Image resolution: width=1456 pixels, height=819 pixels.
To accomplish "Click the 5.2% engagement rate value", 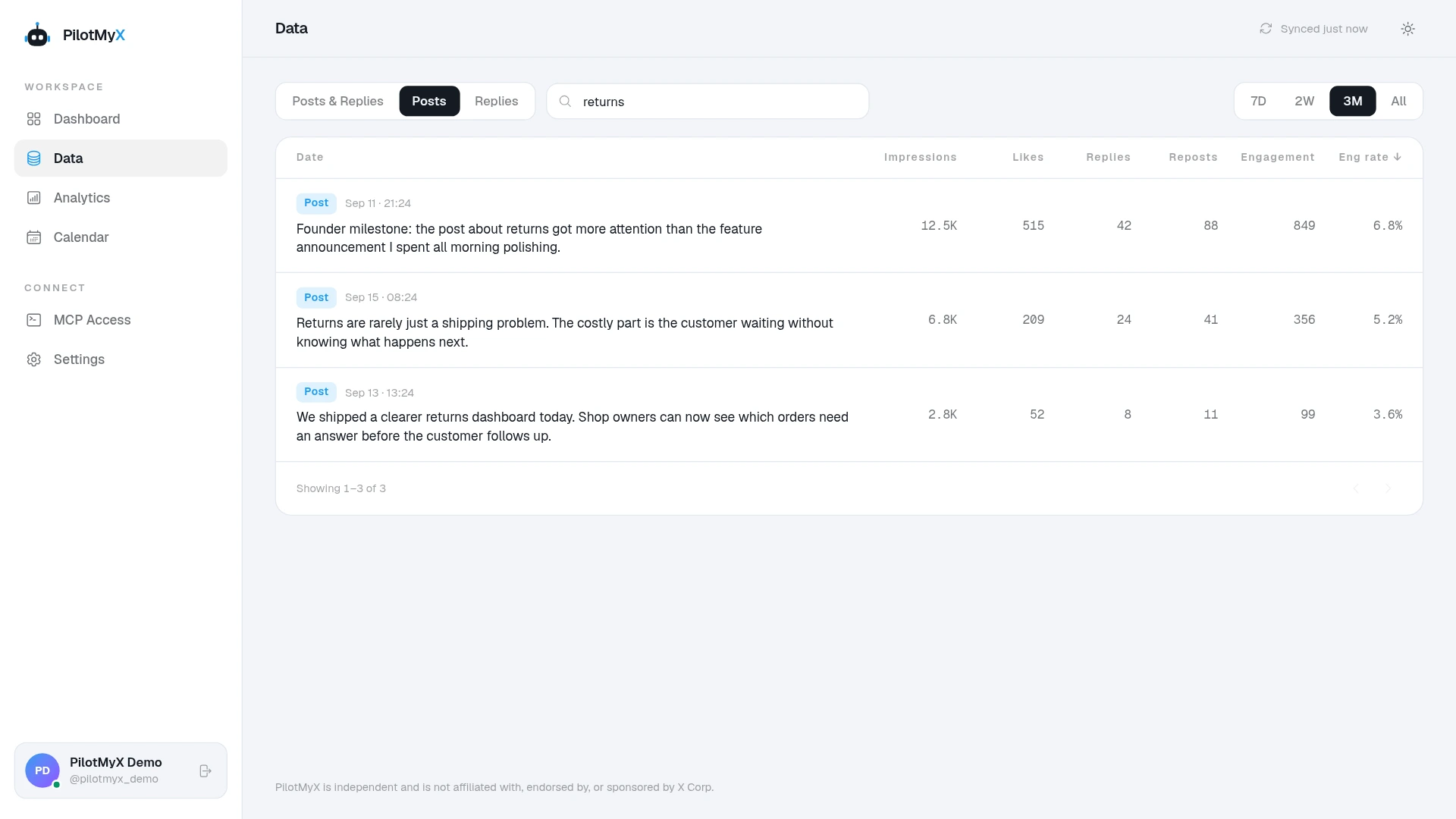I will [x=1388, y=319].
